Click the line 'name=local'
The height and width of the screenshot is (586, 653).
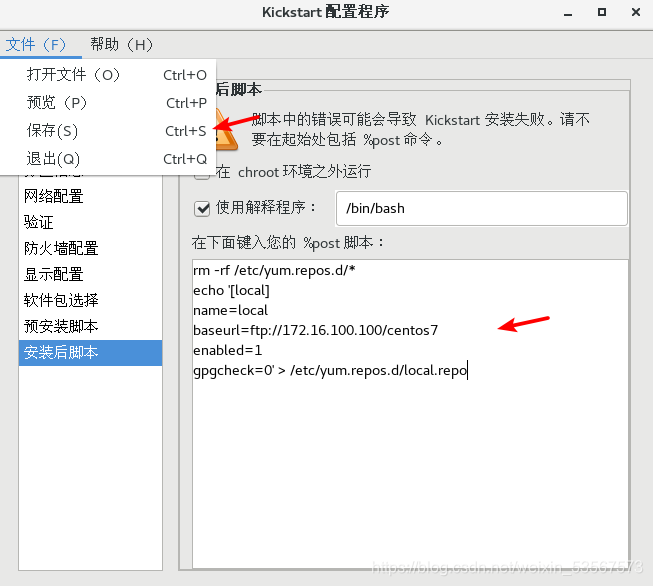(x=230, y=310)
